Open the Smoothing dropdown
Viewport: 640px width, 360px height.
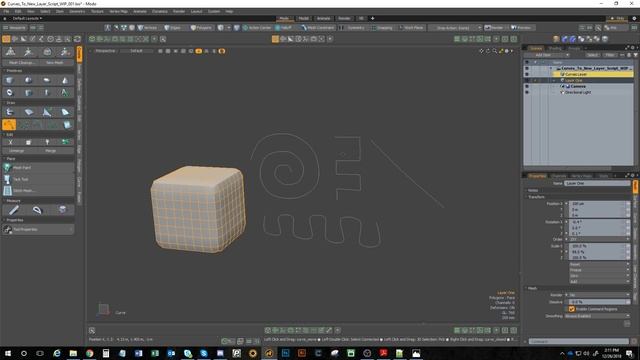pyautogui.click(x=598, y=316)
